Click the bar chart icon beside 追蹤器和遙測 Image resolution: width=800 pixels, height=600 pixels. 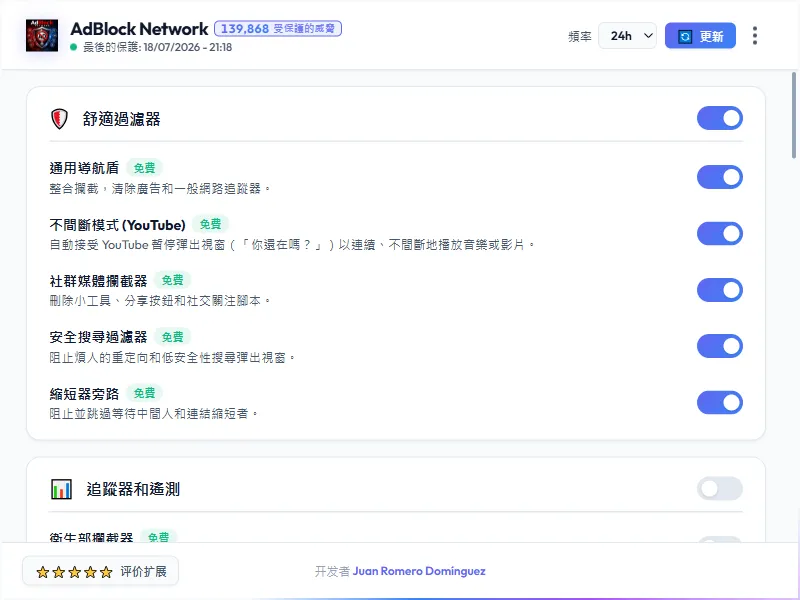(x=61, y=489)
